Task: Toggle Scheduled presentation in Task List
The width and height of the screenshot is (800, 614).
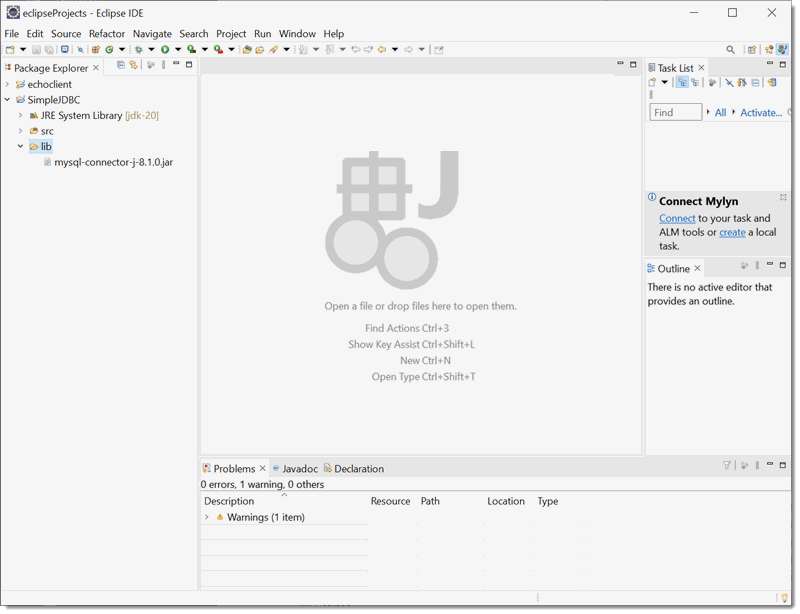Action: tap(695, 82)
